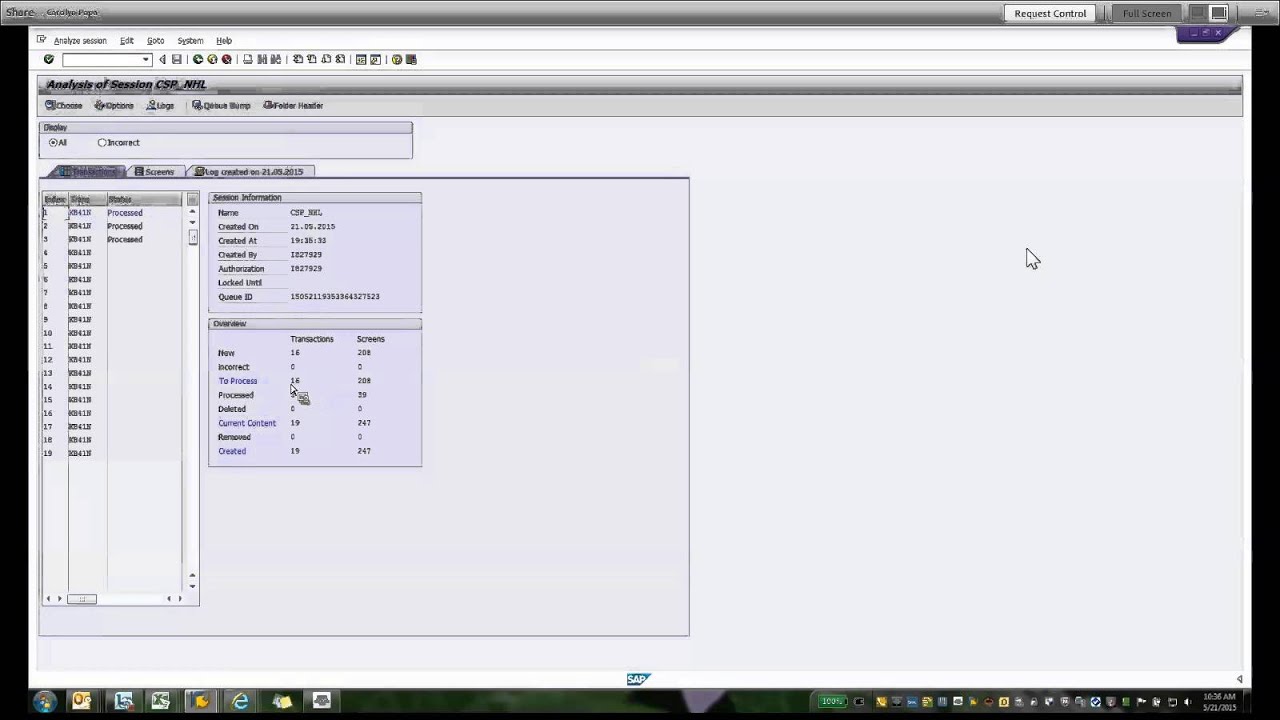Open the Windows Start button
The width and height of the screenshot is (1280, 720).
44,702
